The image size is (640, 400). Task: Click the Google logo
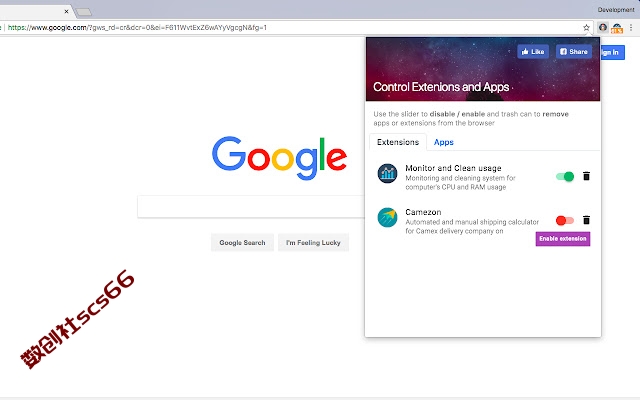[279, 158]
